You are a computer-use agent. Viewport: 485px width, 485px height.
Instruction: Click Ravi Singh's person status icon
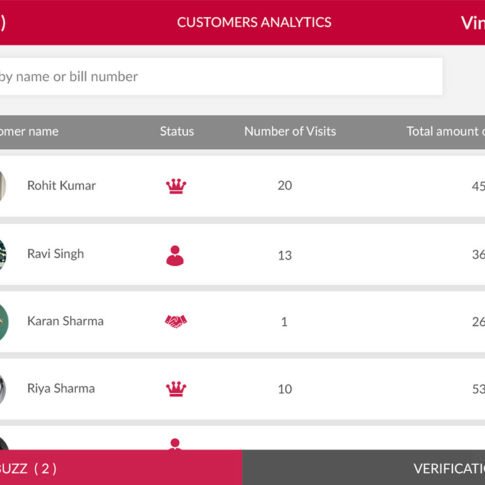(x=175, y=256)
